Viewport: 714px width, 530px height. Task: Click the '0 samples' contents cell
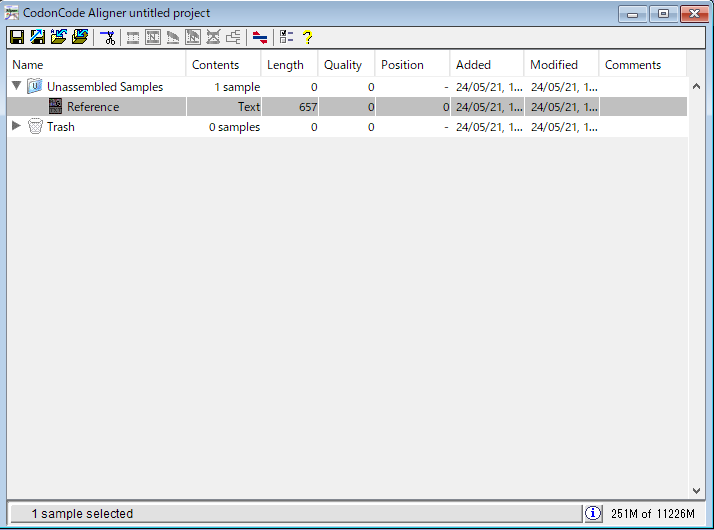click(224, 127)
